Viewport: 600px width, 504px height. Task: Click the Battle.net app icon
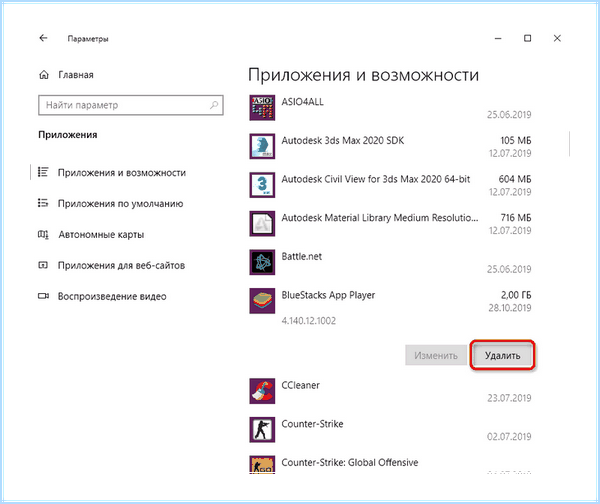click(x=262, y=262)
